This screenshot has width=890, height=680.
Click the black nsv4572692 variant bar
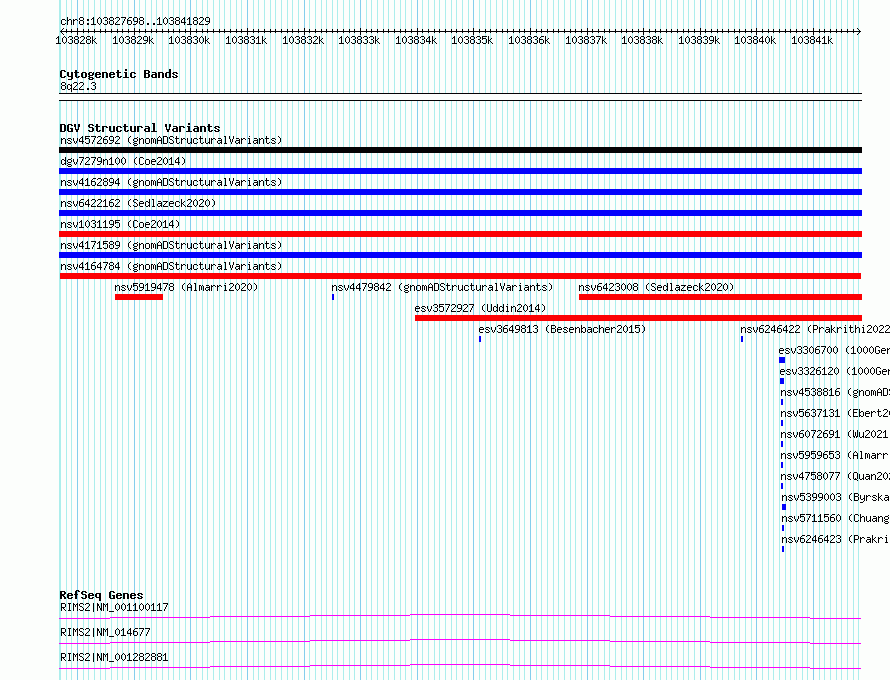click(x=460, y=150)
